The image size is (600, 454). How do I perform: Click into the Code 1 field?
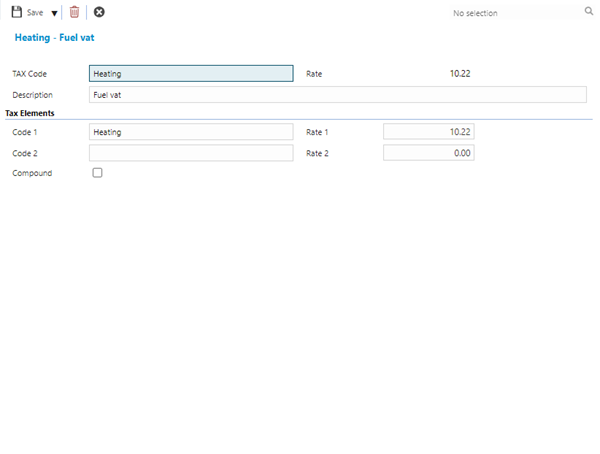[191, 132]
